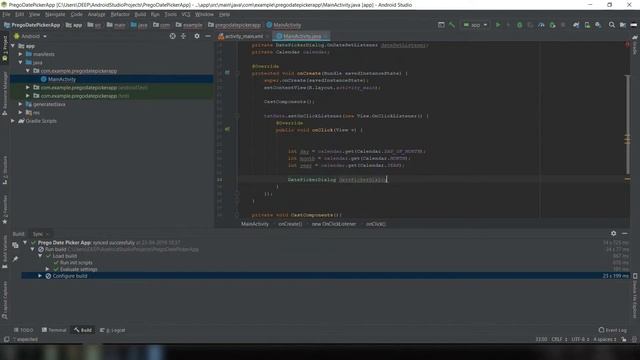Viewport: 640px width, 360px height.
Task: Expand the androidTest package node
Action: 28,87
